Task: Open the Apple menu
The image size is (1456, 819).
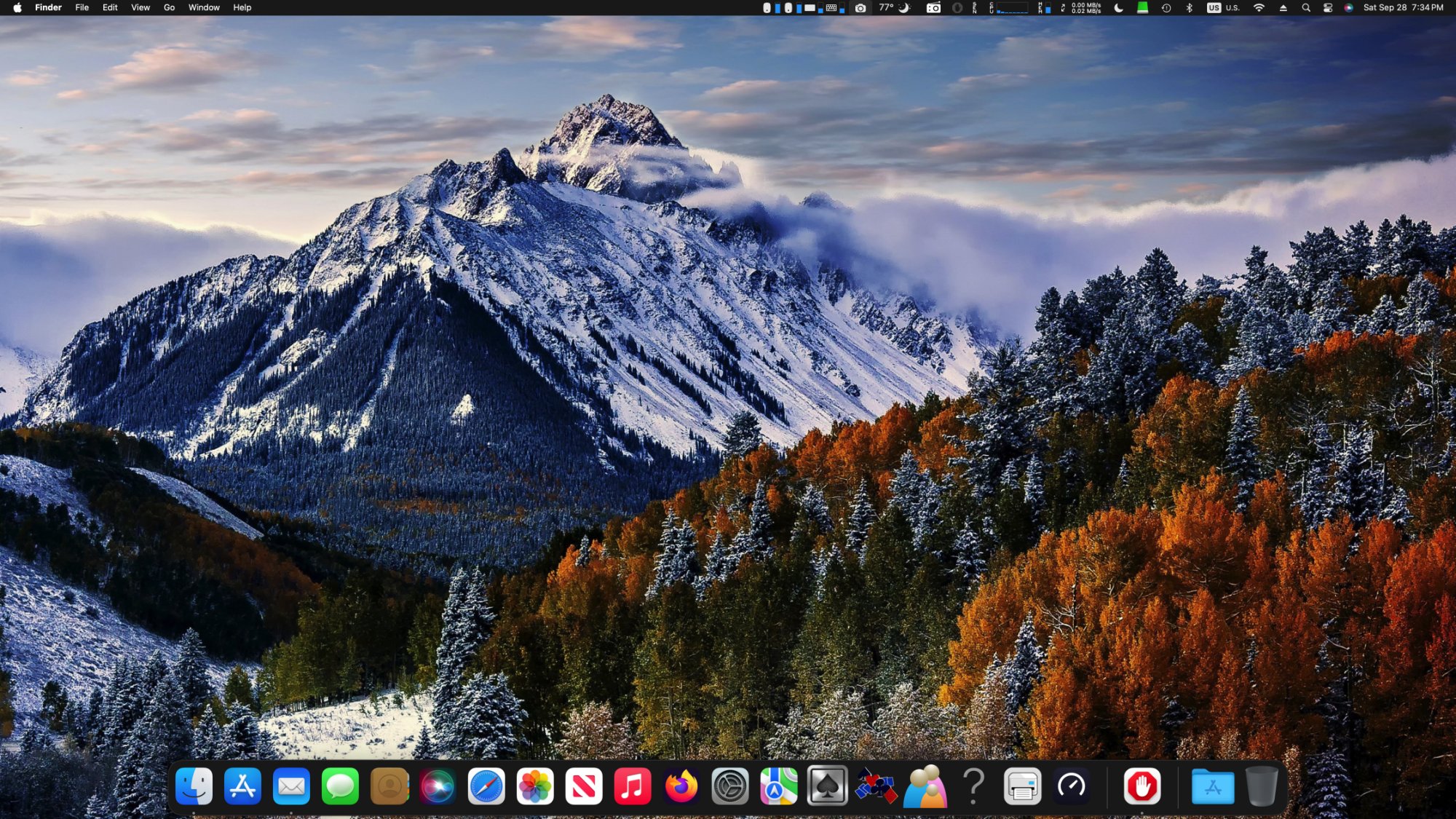Action: click(x=17, y=8)
